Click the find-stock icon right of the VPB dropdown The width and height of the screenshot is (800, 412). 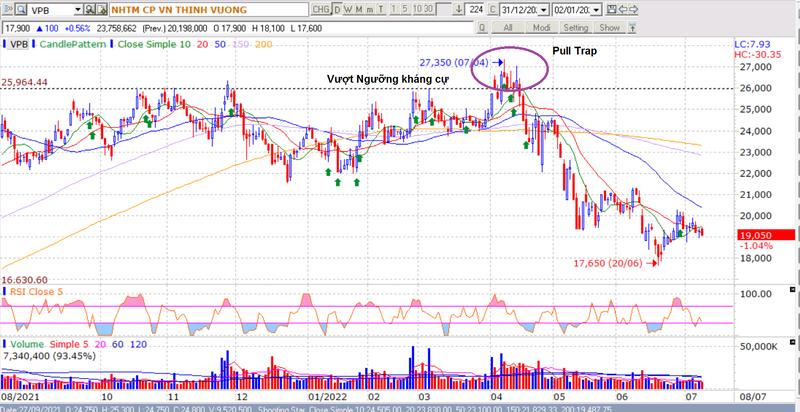(x=89, y=9)
